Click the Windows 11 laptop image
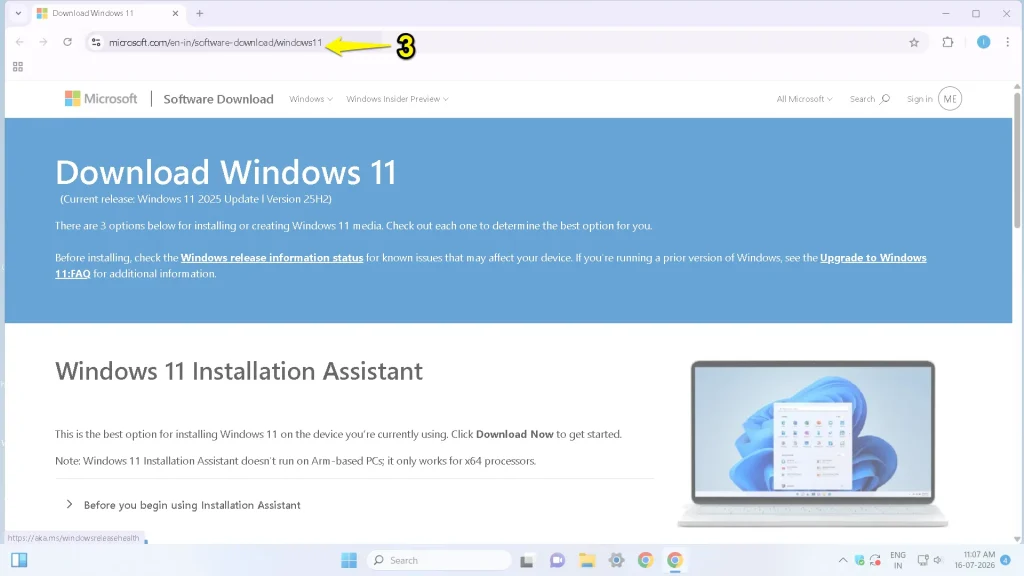The height and width of the screenshot is (576, 1024). (812, 443)
